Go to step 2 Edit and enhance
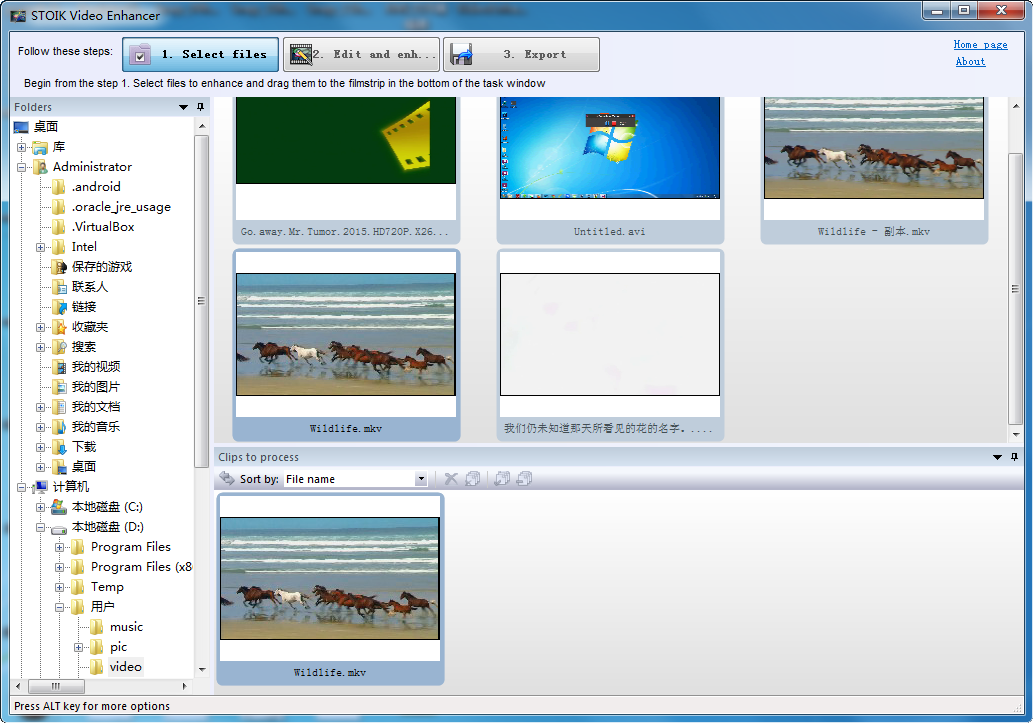The width and height of the screenshot is (1034, 724). 360,55
